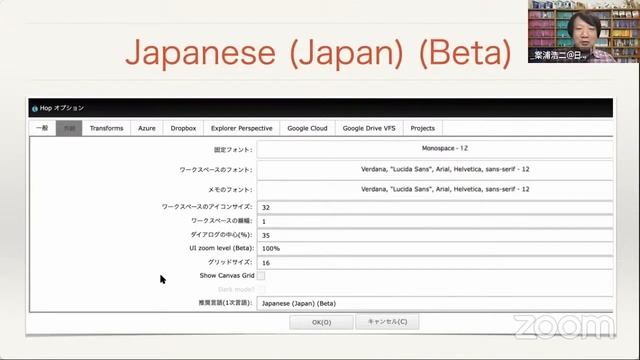
Task: Click the キャンセル(C) cancel button
Action: (387, 322)
